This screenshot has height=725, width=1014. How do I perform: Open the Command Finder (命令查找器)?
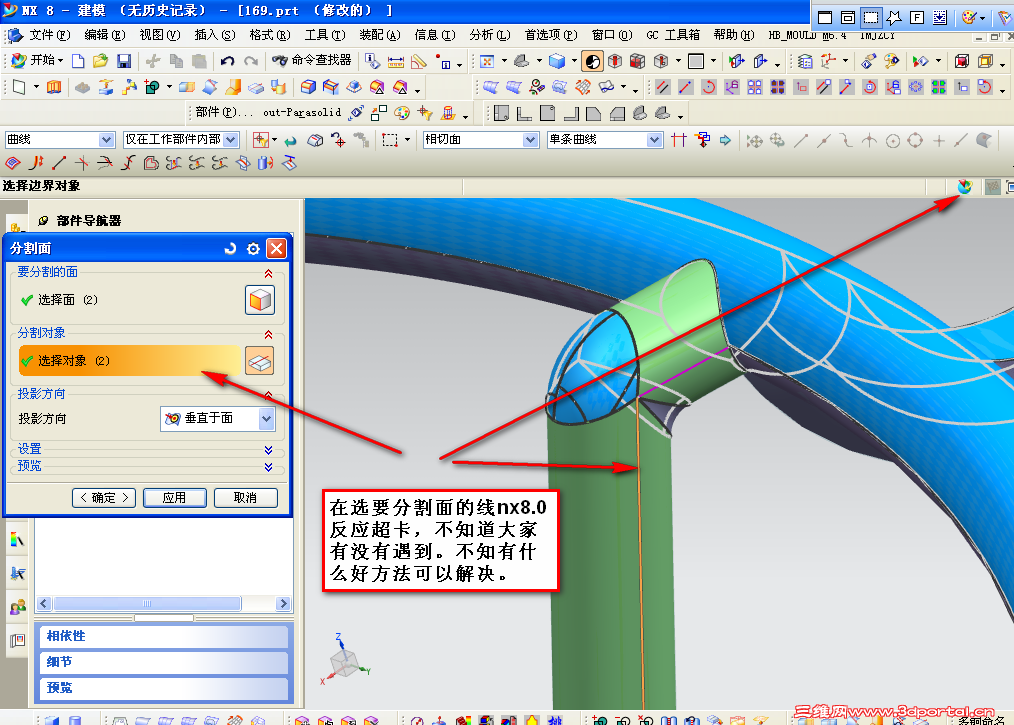(x=311, y=60)
